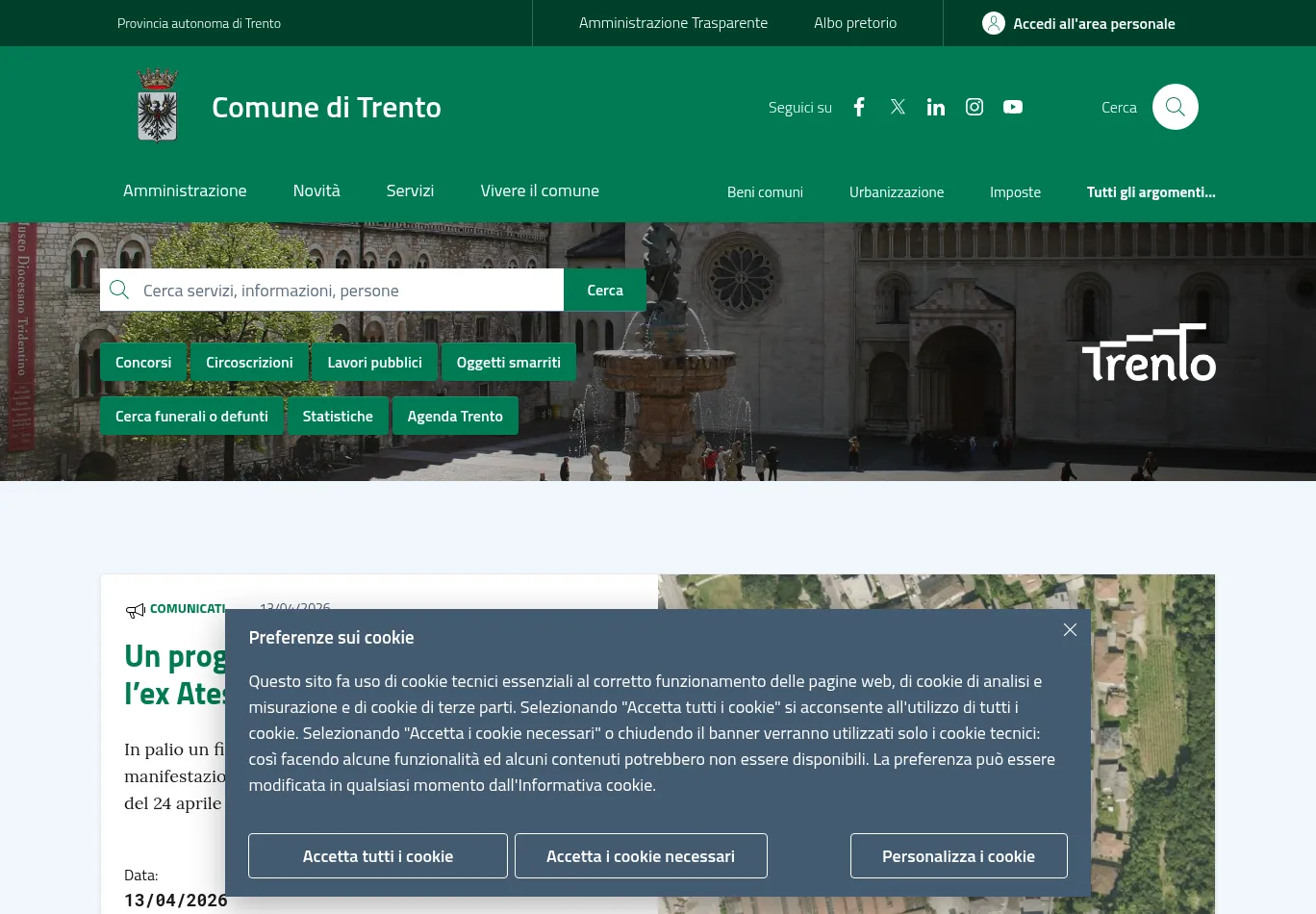
Task: Click the round search magnifier icon in header
Action: tap(1175, 107)
